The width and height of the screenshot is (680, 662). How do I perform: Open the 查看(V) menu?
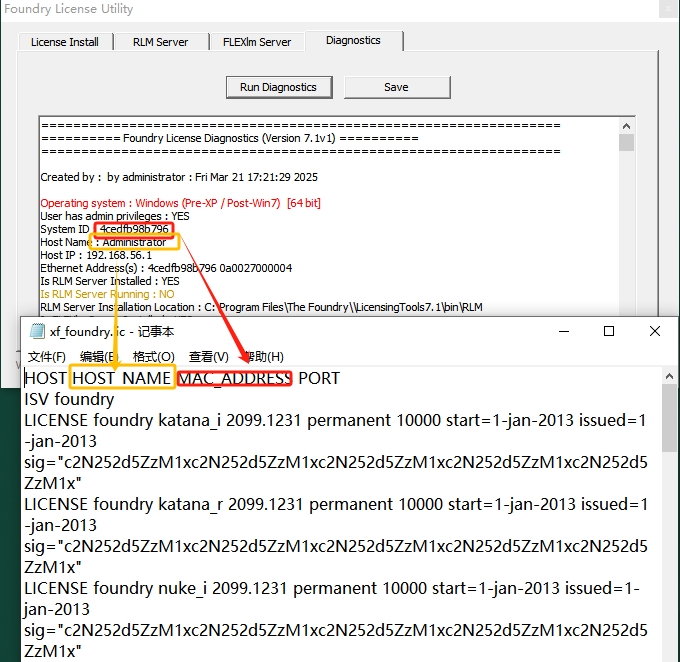(x=209, y=357)
